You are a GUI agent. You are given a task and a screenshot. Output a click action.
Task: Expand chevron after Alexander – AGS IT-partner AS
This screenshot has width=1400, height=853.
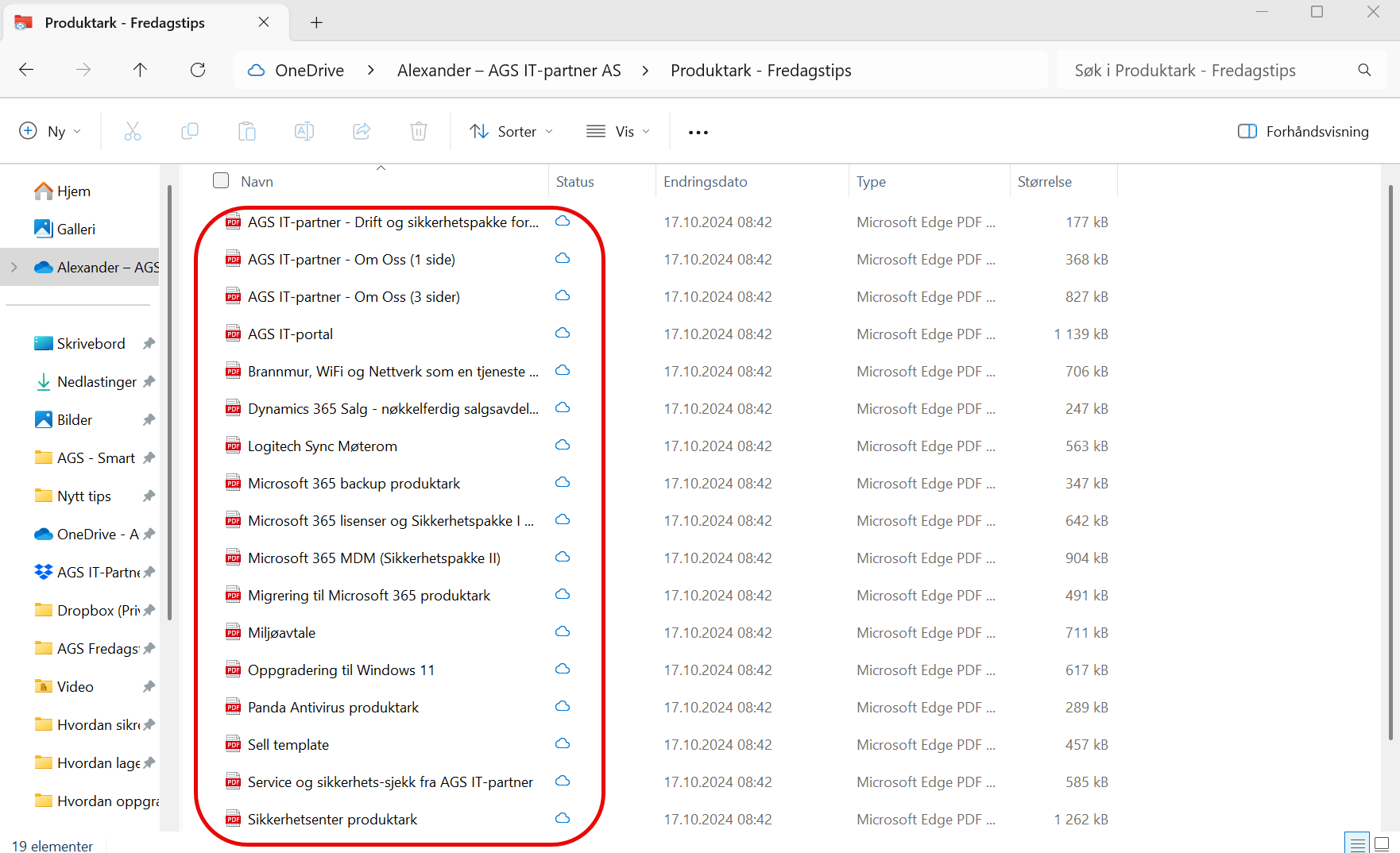click(645, 70)
